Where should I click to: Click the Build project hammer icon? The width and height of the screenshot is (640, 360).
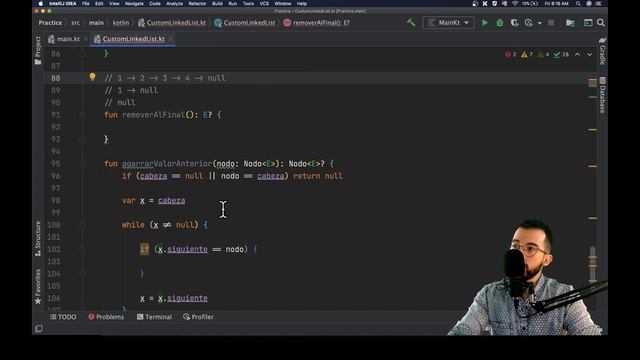click(411, 23)
